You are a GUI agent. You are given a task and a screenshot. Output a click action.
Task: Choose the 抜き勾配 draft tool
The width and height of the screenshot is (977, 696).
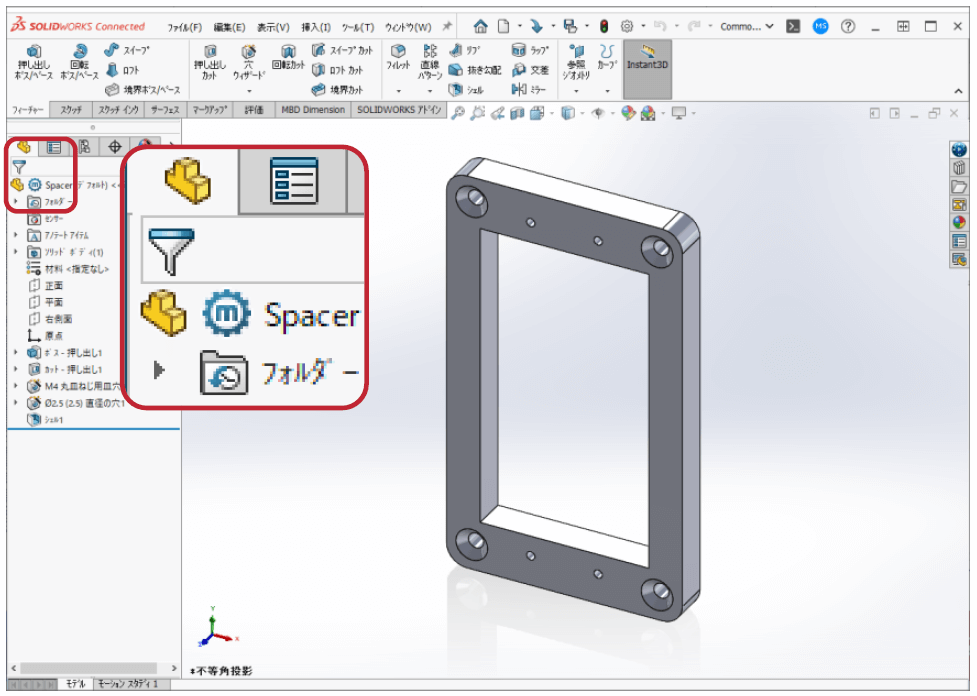pyautogui.click(x=475, y=70)
